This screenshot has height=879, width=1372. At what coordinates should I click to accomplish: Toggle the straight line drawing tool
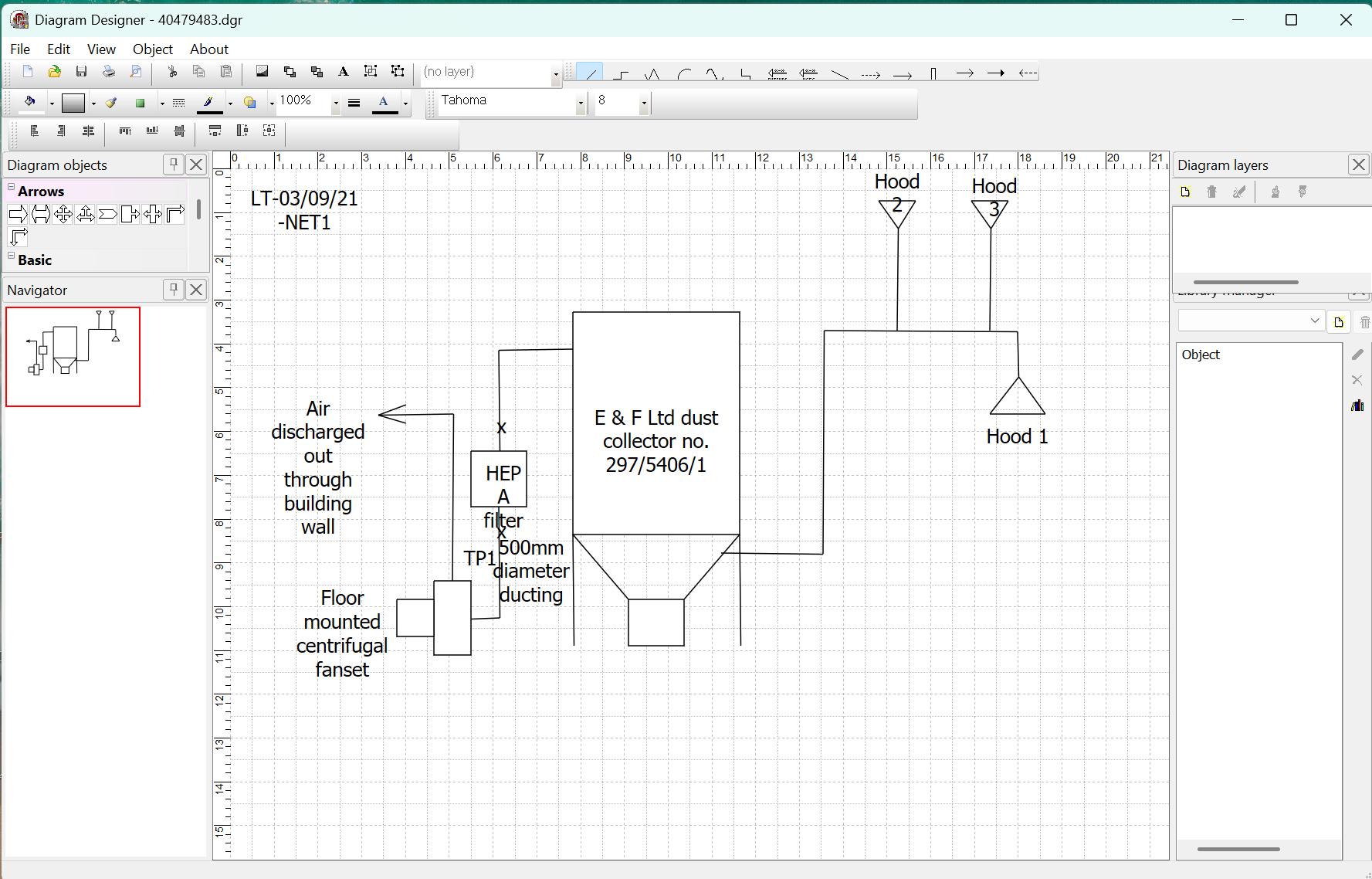(x=590, y=73)
